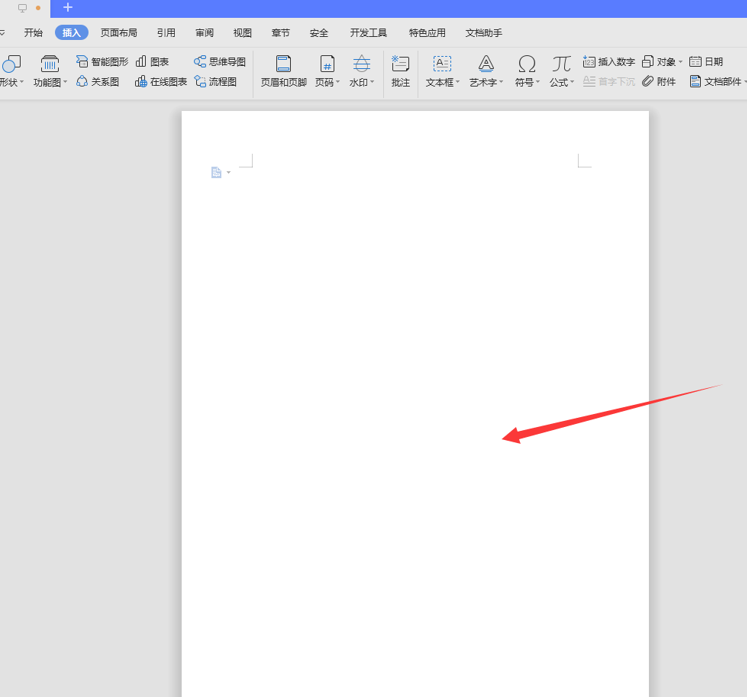
Task: Open the 安全 tab
Action: [x=319, y=32]
